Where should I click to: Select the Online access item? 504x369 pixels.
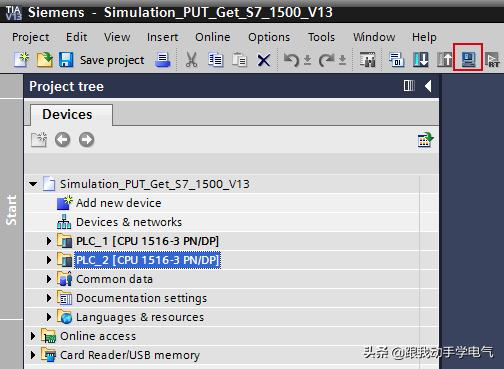click(x=98, y=336)
